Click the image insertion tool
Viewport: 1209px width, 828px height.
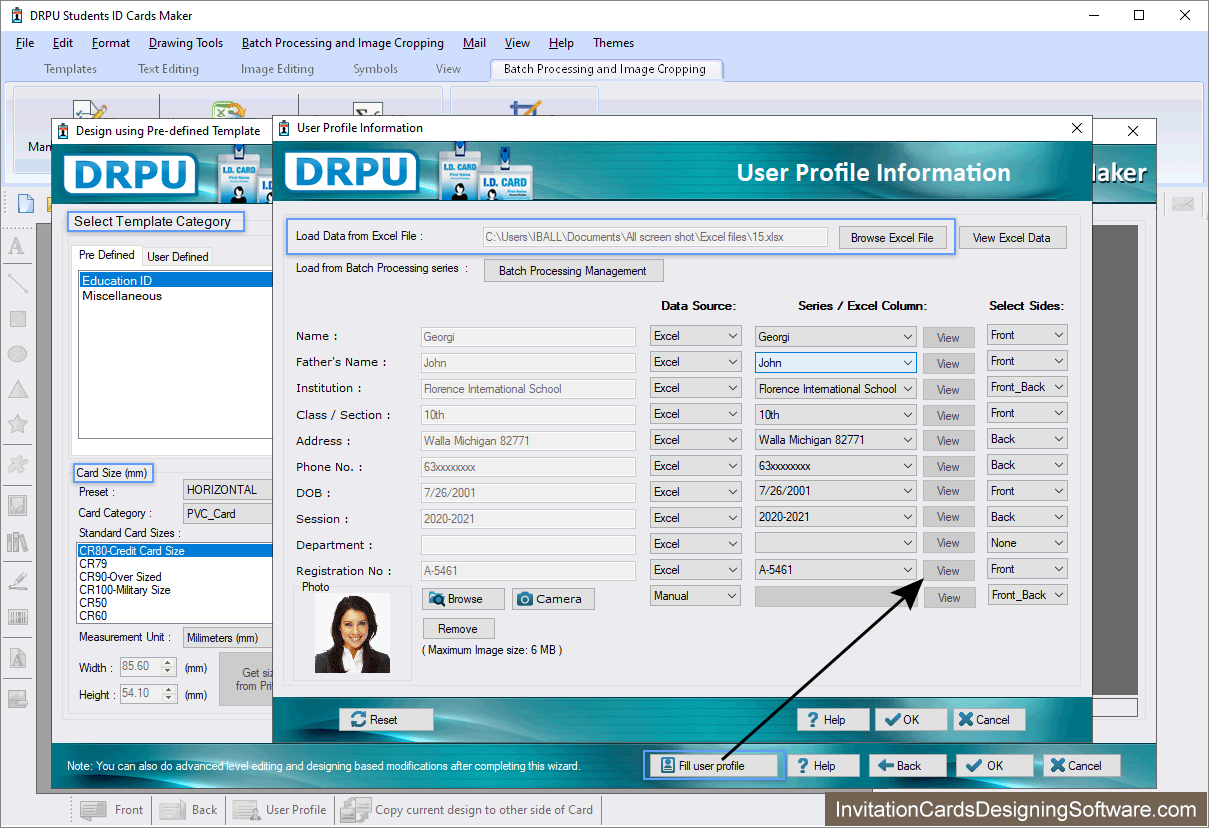point(17,503)
